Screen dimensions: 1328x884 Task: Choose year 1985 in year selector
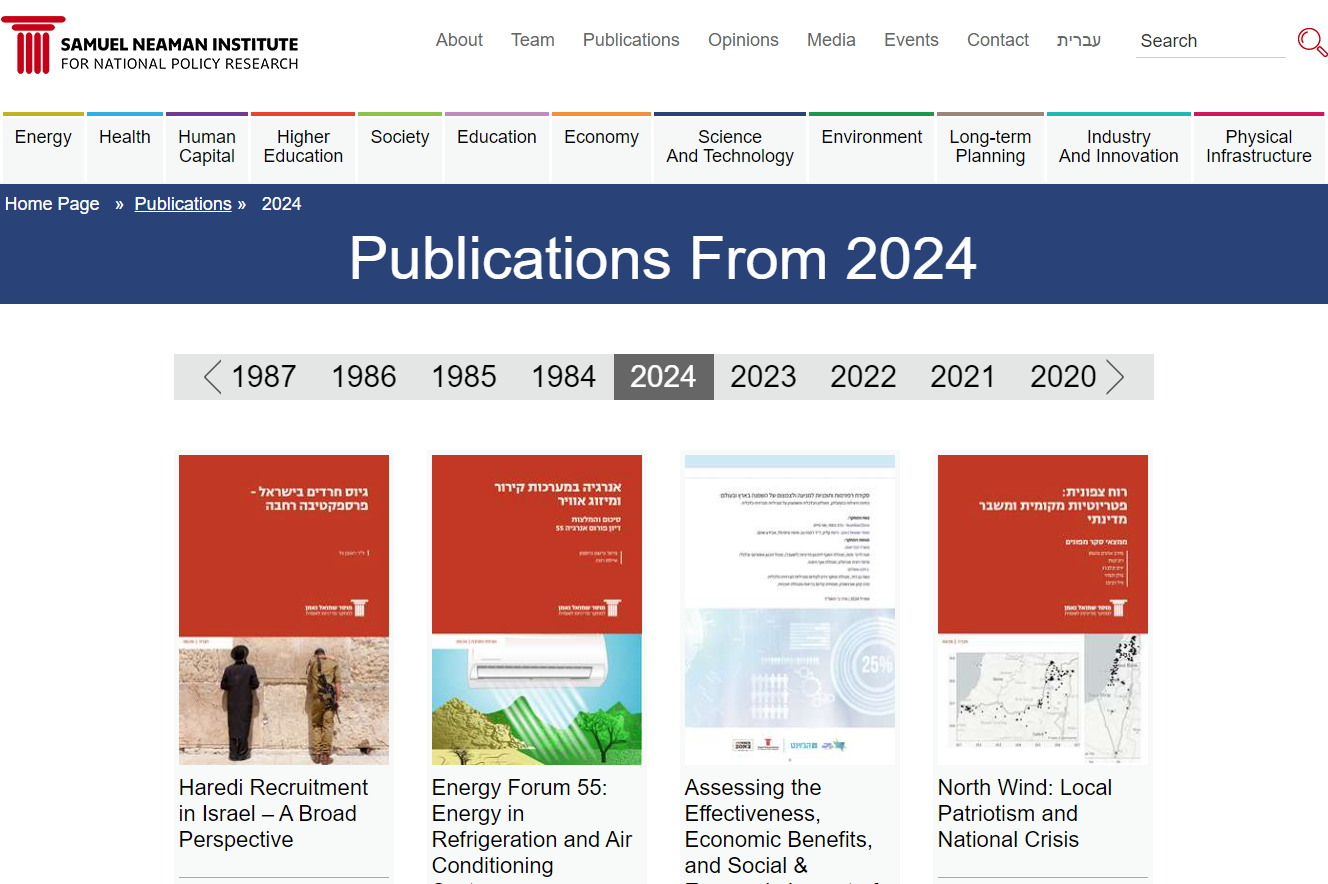point(464,377)
